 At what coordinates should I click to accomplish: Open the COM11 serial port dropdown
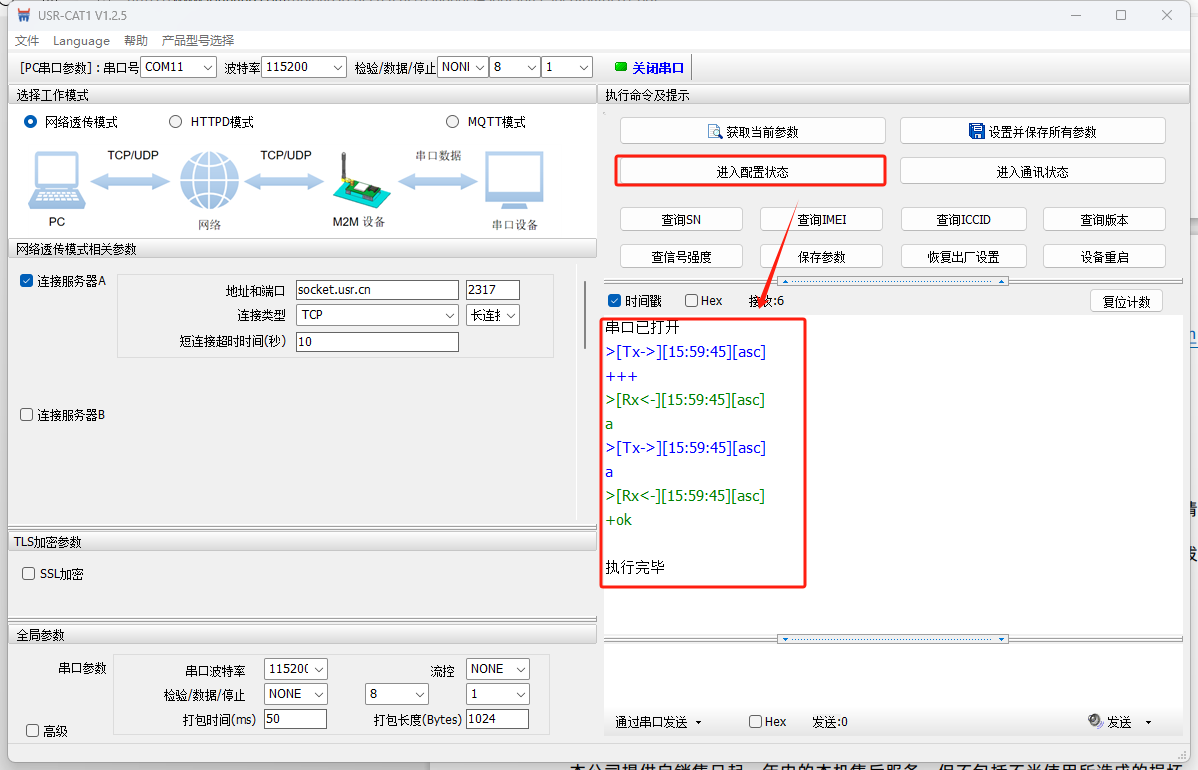(x=178, y=67)
